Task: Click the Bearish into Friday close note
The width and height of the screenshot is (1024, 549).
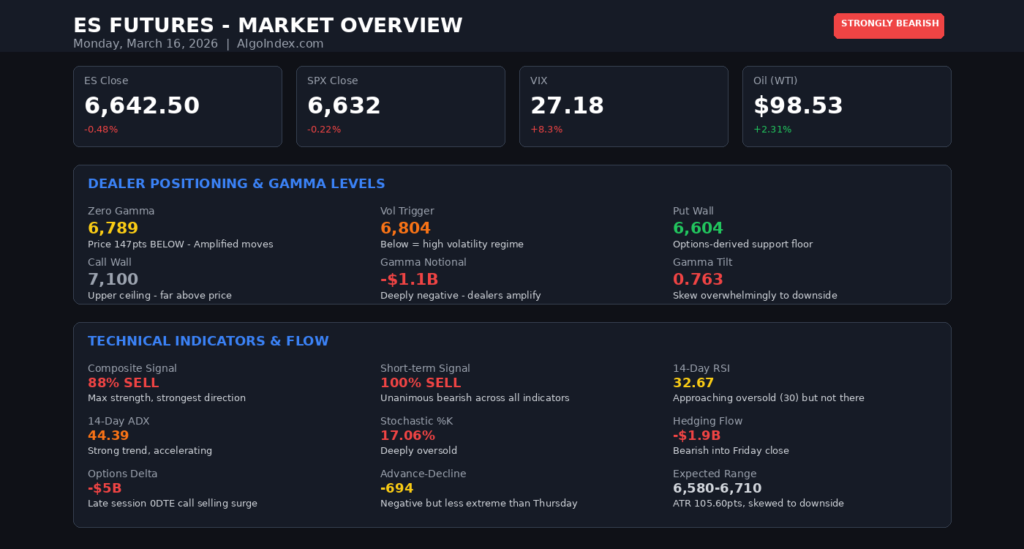Action: (731, 450)
